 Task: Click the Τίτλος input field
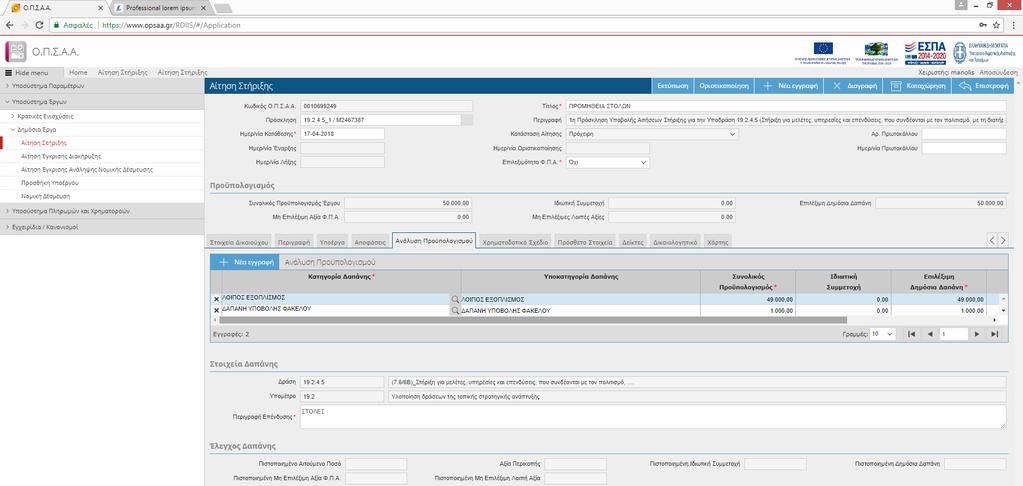point(786,106)
